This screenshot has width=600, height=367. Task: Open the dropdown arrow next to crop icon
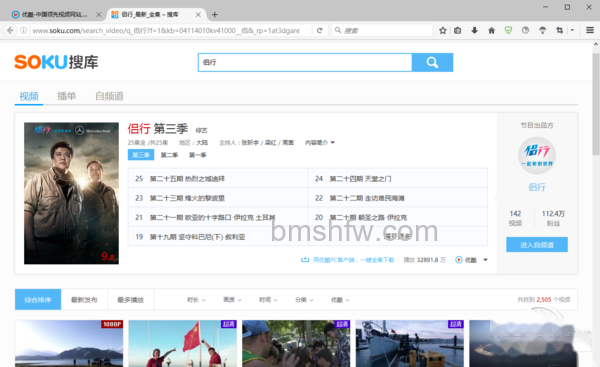pyautogui.click(x=572, y=30)
